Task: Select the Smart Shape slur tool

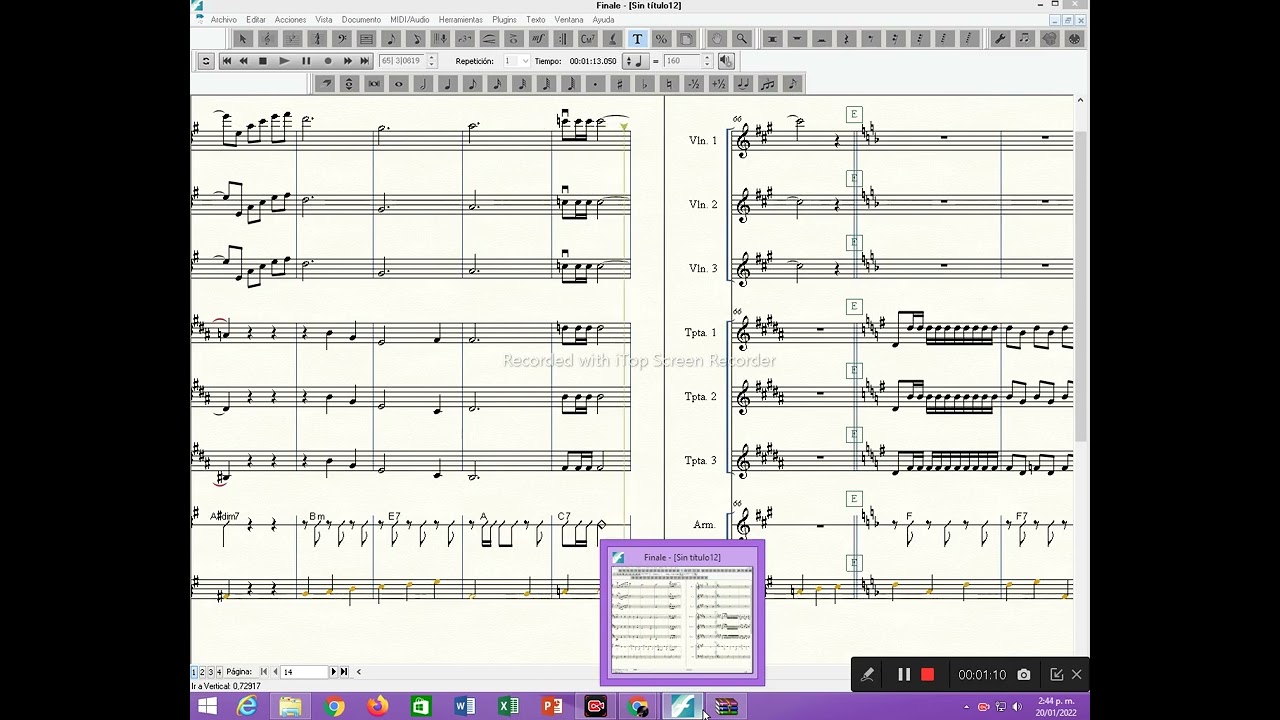Action: coord(489,39)
